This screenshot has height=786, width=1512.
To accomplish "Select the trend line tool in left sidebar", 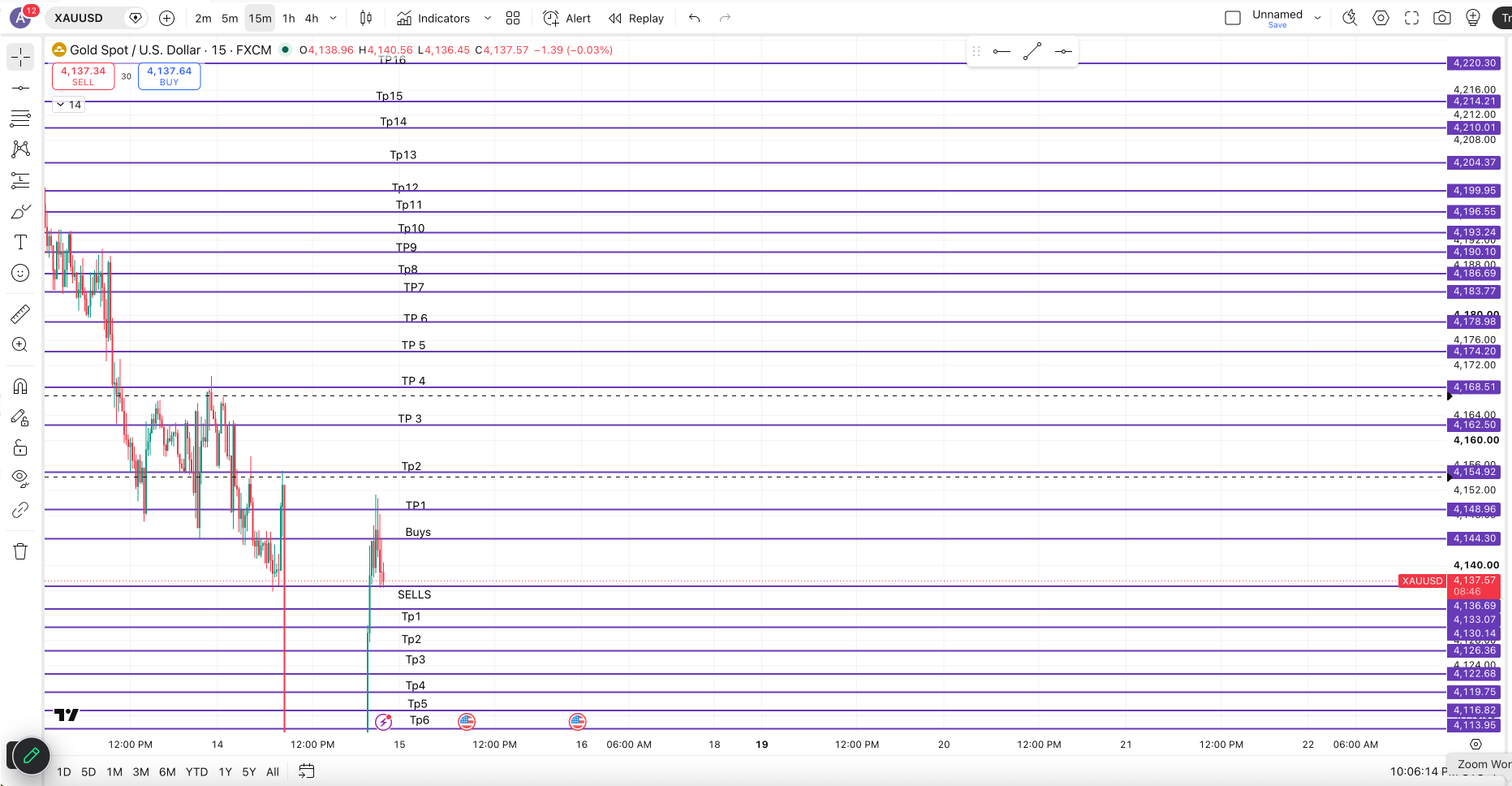I will (x=20, y=88).
